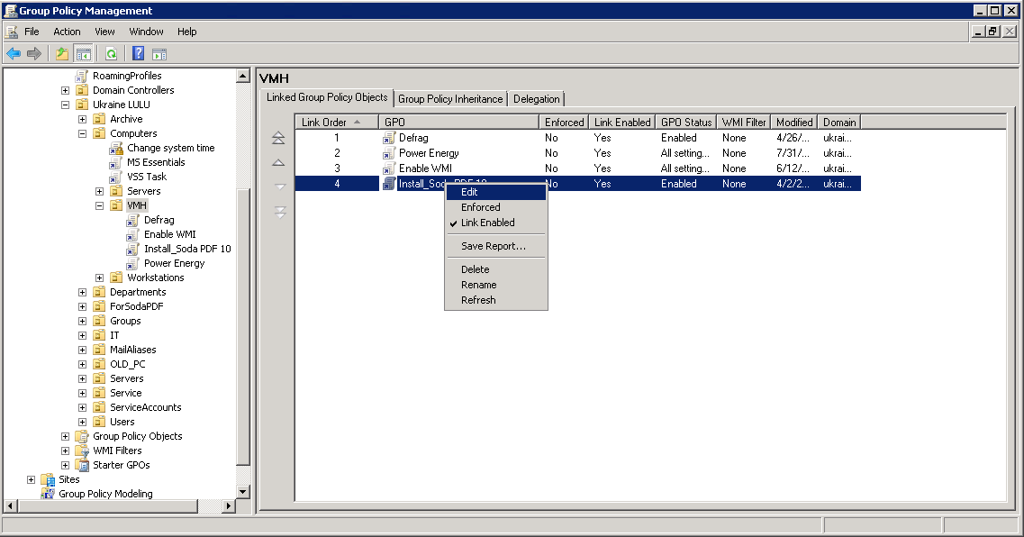
Task: Expand the Departments node
Action: point(82,292)
